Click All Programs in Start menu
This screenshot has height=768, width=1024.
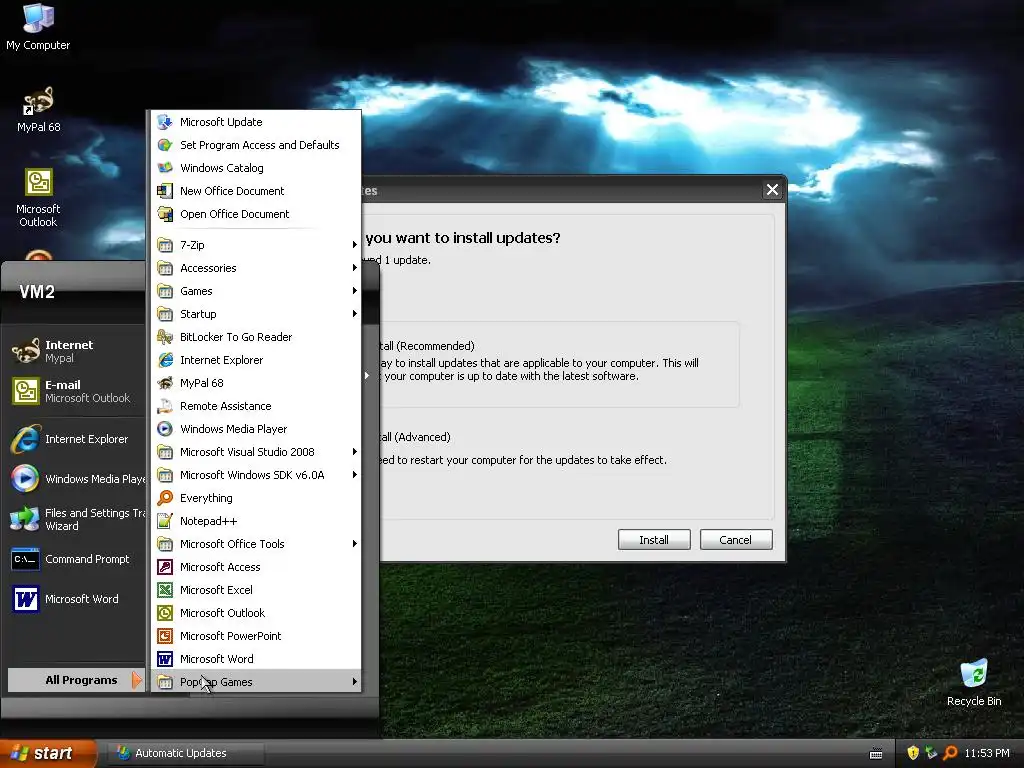76,680
